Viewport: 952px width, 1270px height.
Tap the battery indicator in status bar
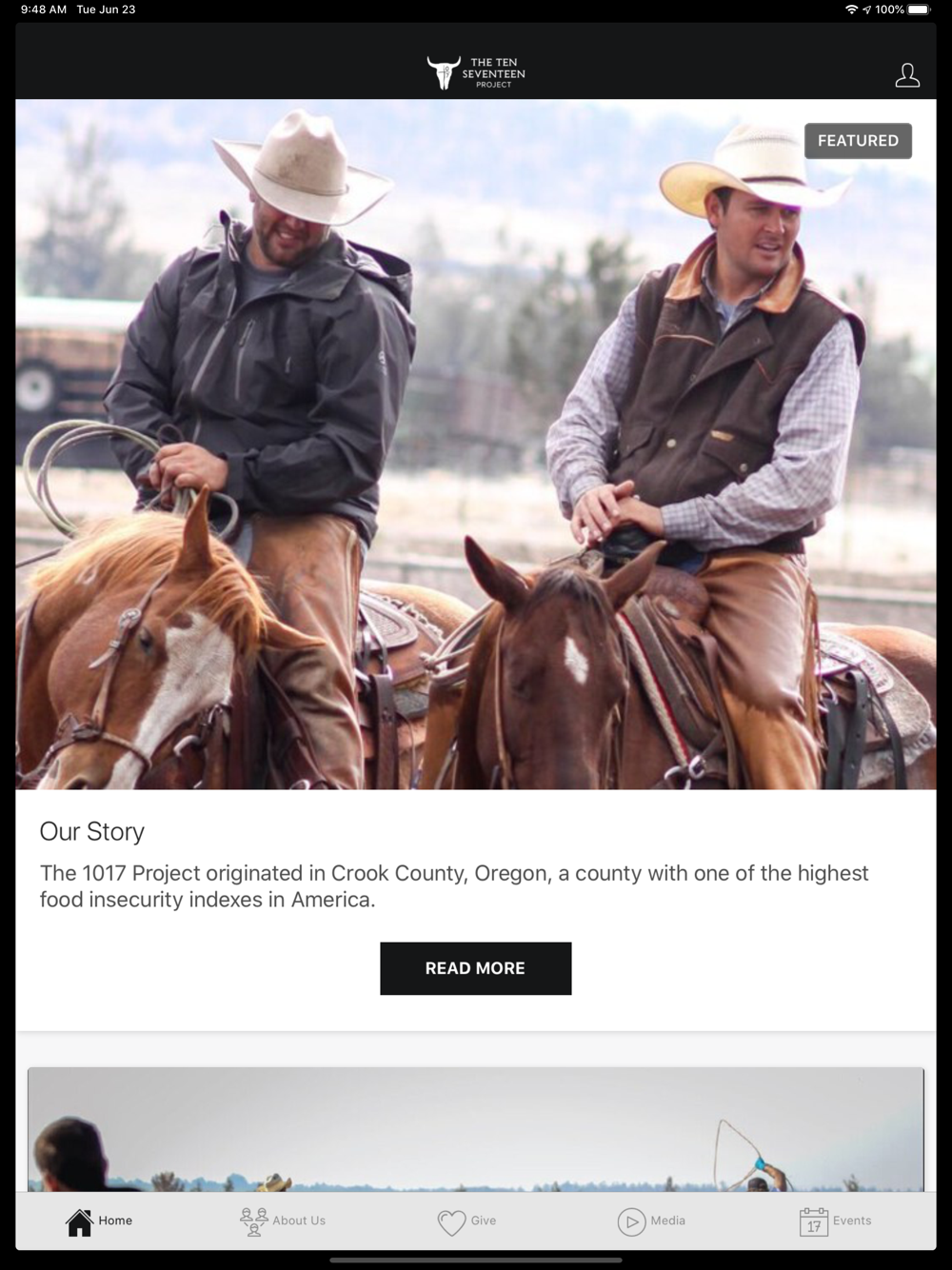click(919, 10)
